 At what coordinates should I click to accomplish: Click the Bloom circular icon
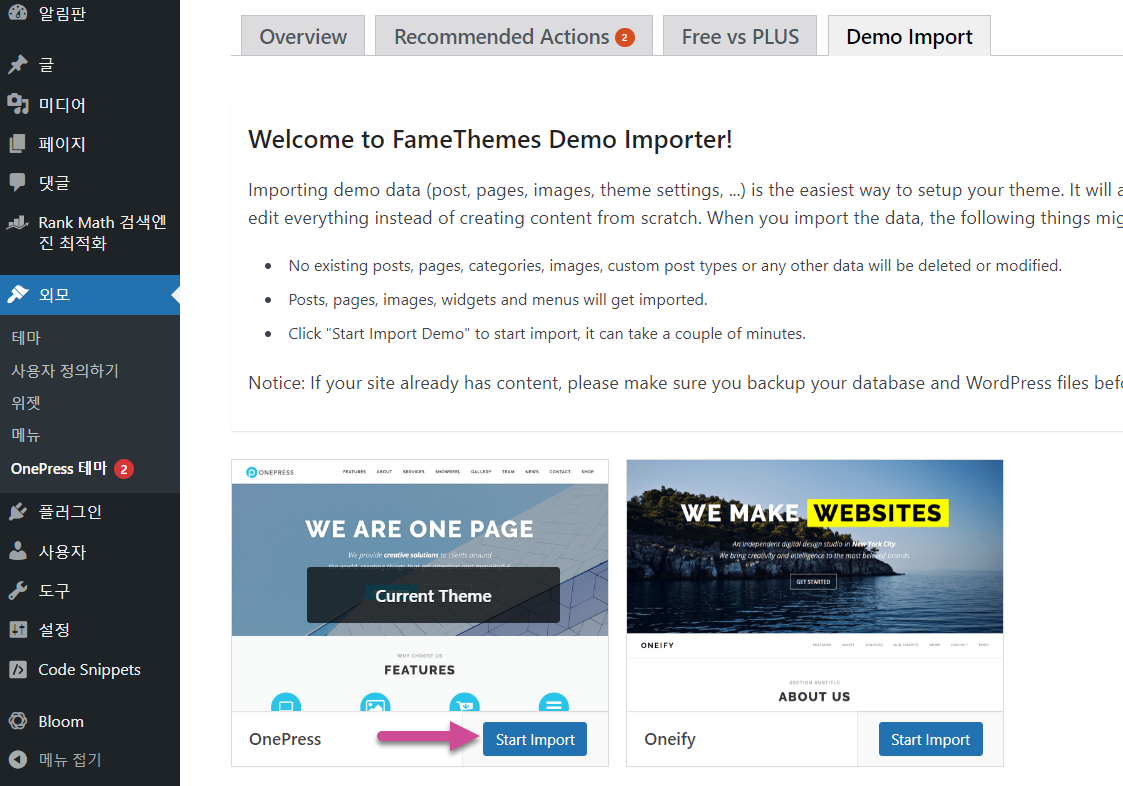[x=18, y=721]
